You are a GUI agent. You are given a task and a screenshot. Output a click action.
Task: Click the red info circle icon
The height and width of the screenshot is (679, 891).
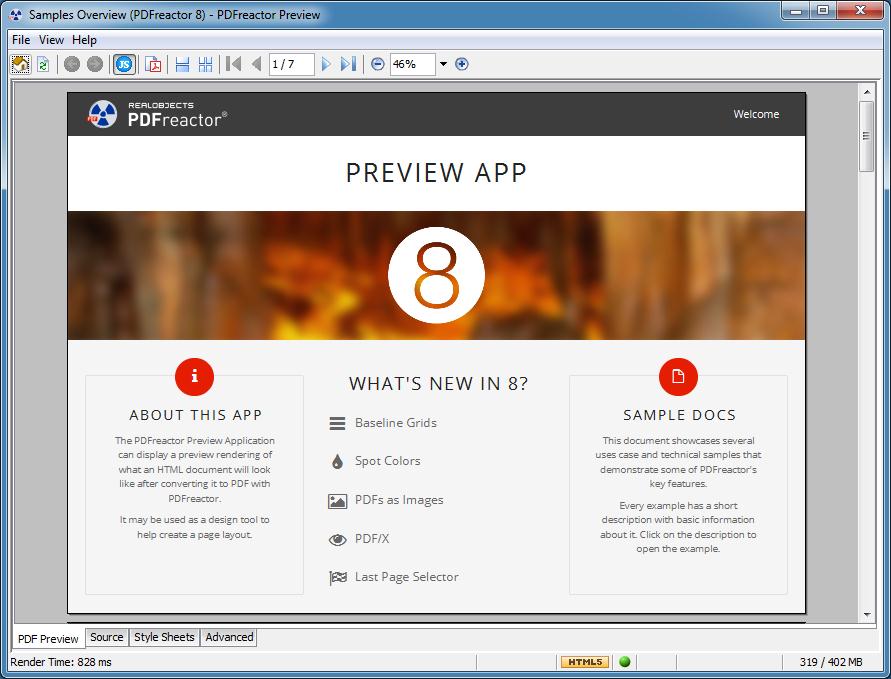(194, 376)
